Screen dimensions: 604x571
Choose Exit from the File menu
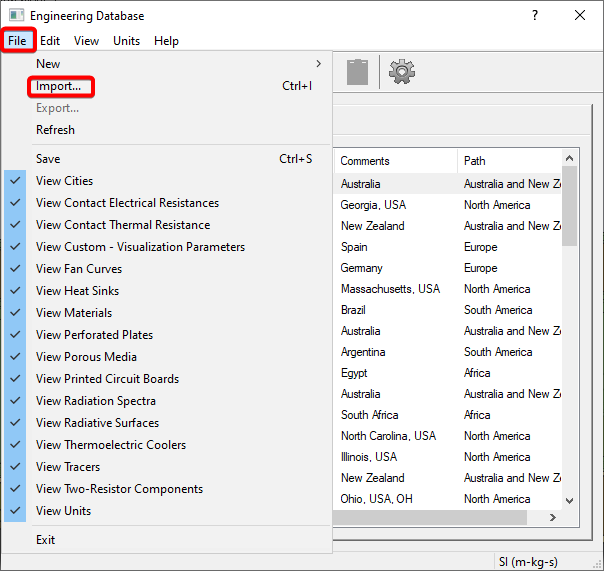[168, 540]
